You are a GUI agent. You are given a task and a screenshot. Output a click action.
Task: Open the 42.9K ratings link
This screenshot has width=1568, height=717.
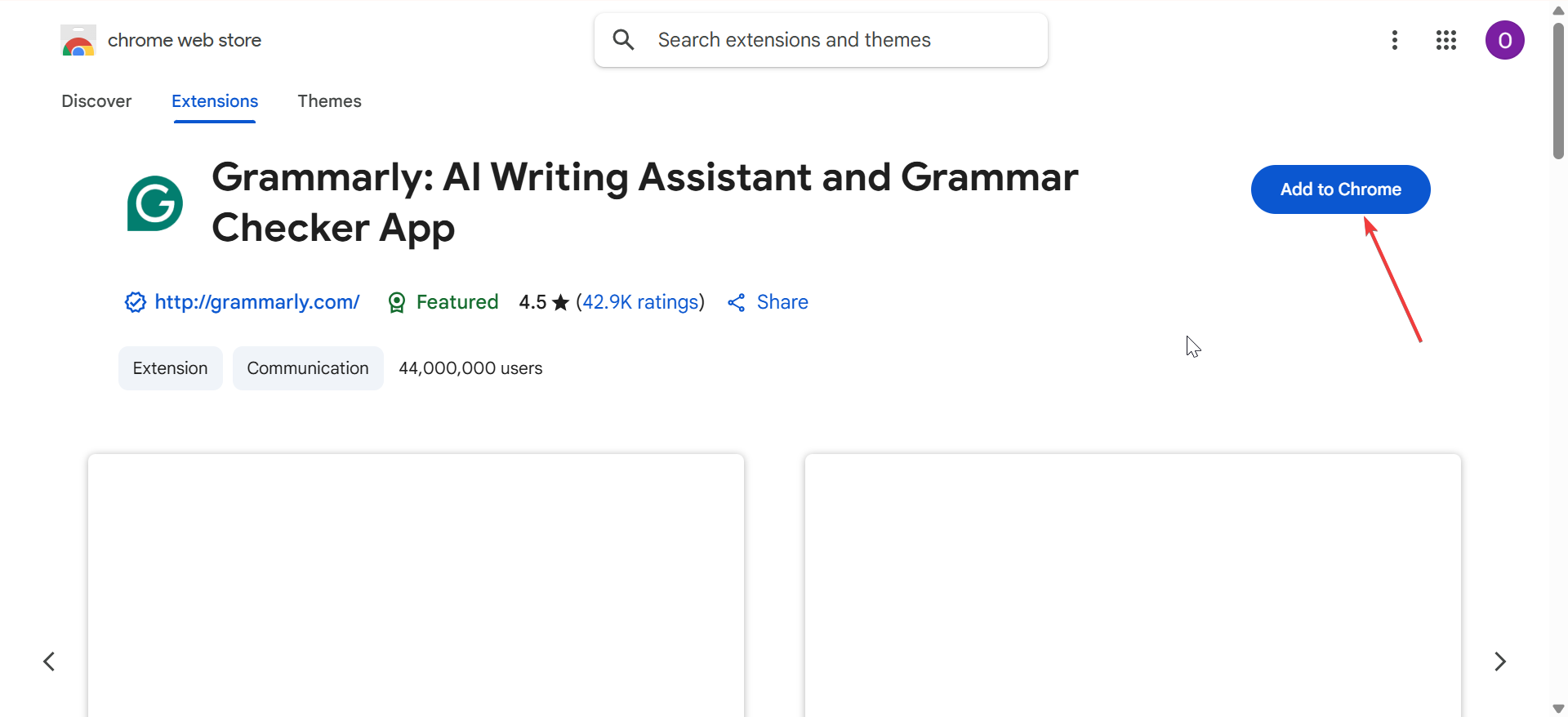(641, 302)
